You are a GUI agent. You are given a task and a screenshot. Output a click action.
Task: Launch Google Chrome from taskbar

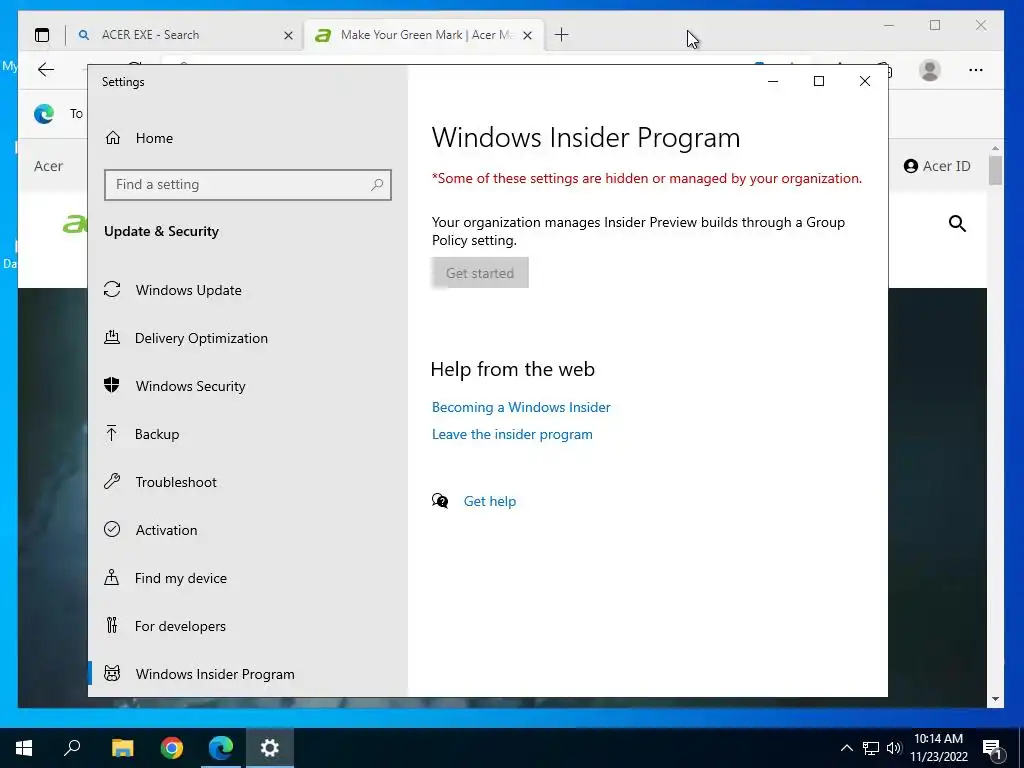pyautogui.click(x=172, y=748)
